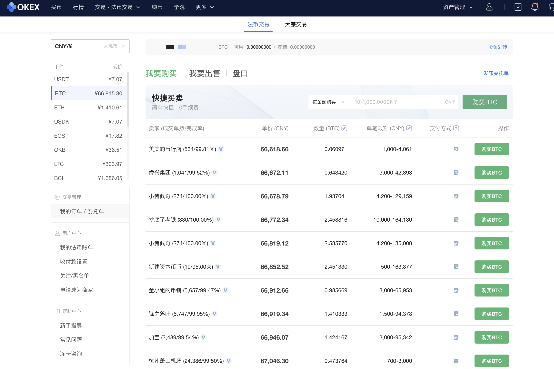554x369 pixels.
Task: Click payment method icon in 66,878.78 row
Action: coord(456,196)
